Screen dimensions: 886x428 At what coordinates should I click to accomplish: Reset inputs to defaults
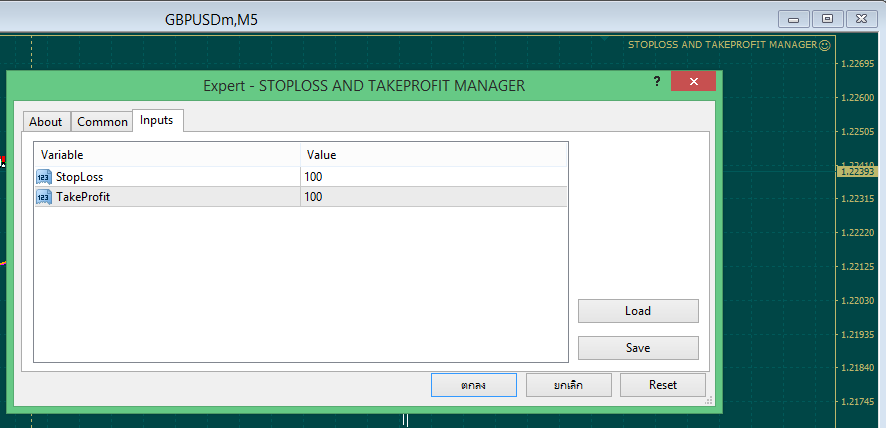663,385
